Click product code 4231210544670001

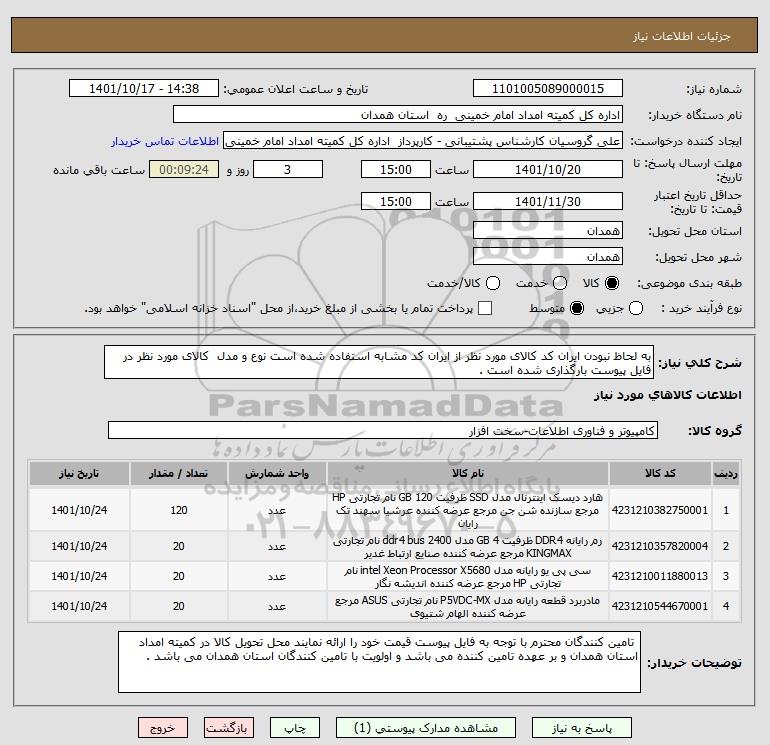coord(660,606)
